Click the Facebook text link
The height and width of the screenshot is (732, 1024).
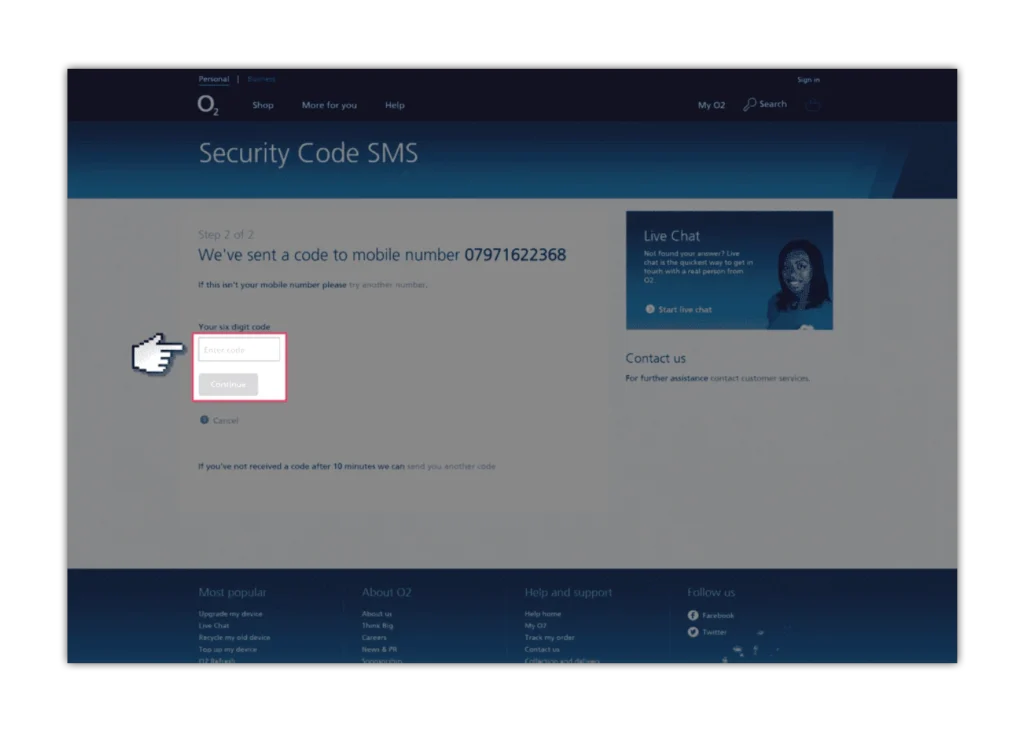[x=718, y=615]
